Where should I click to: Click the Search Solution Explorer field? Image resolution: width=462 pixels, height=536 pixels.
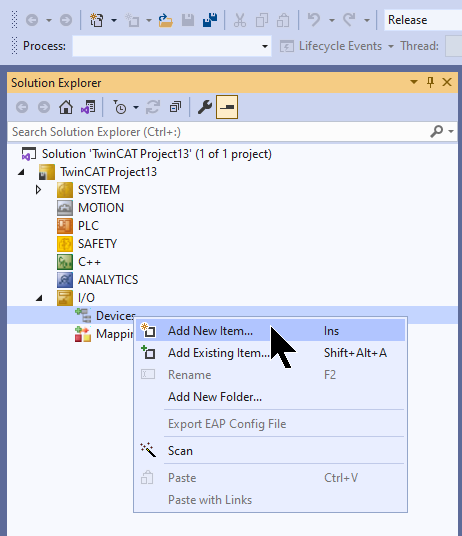[x=219, y=132]
